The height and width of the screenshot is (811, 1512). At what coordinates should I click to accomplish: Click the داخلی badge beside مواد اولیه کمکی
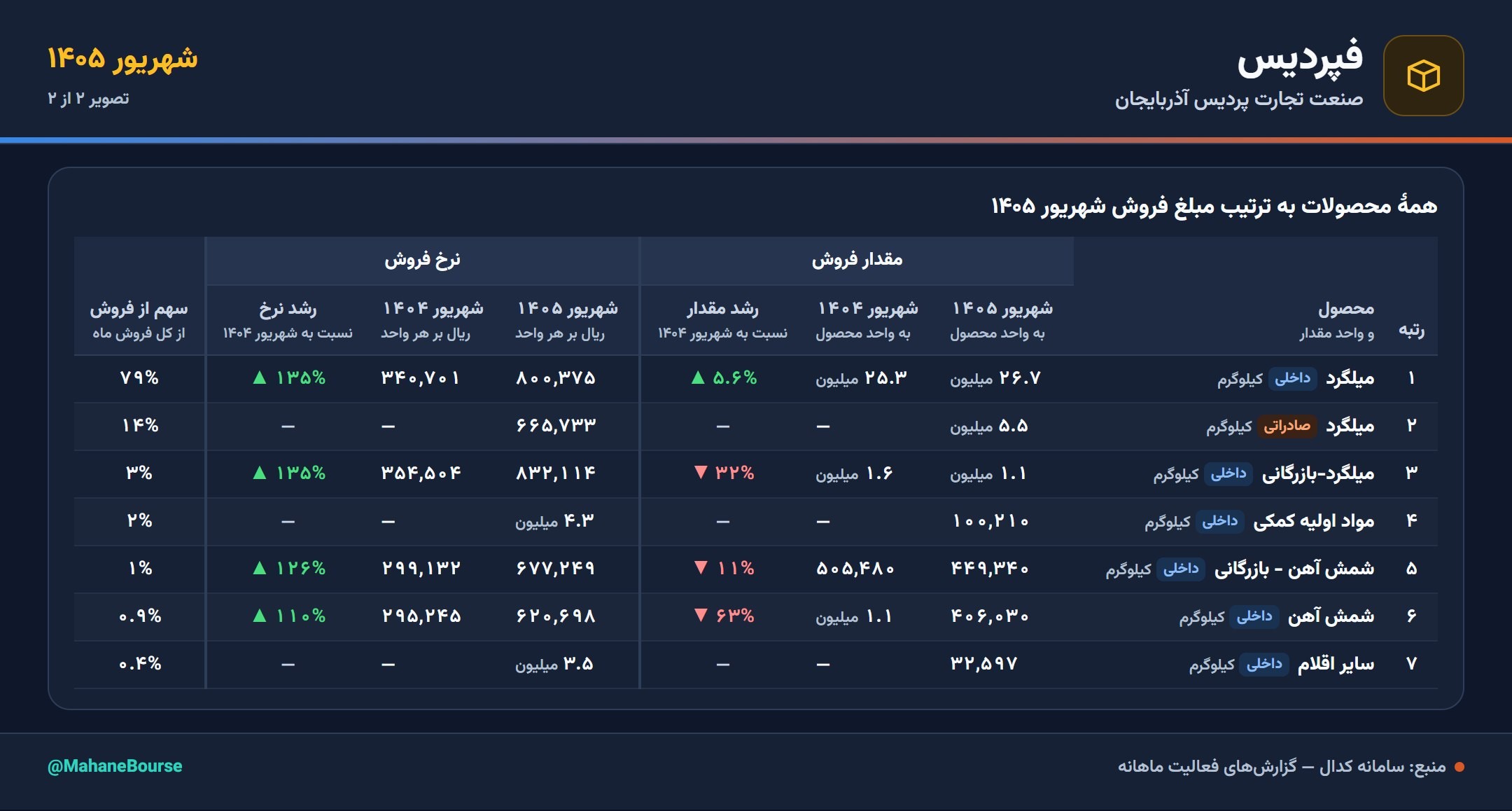1219,521
